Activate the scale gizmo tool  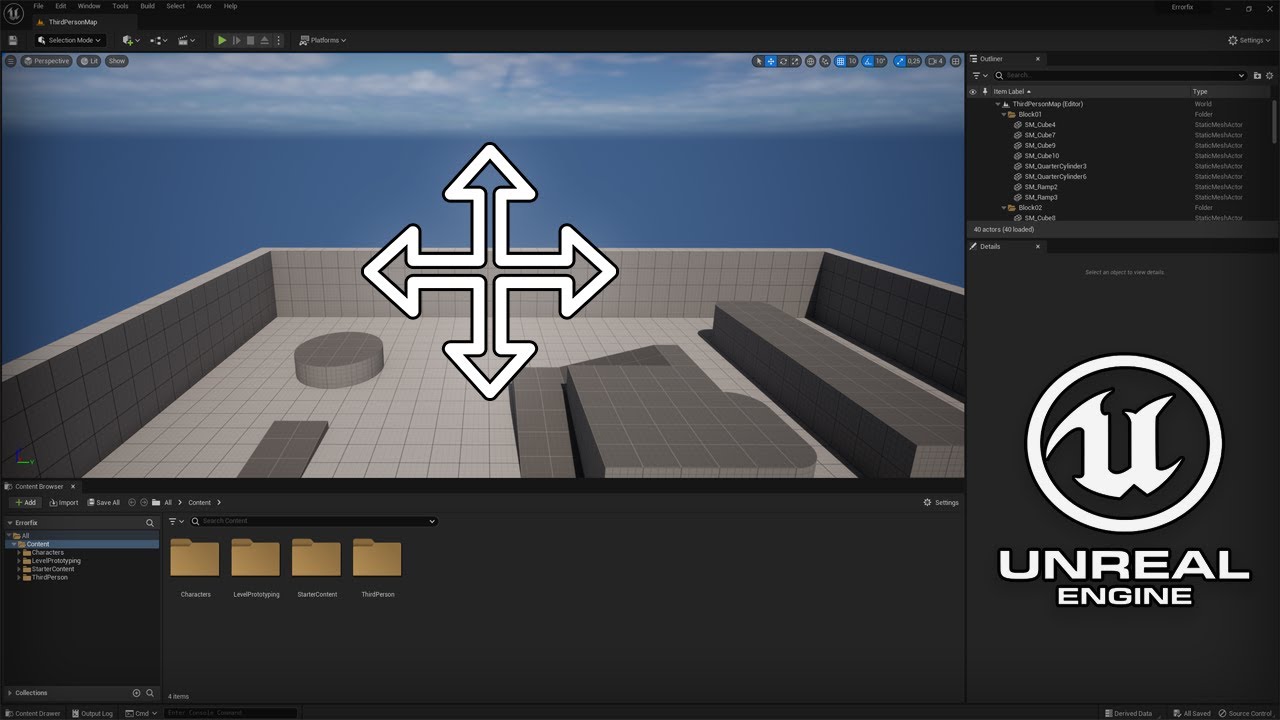(x=795, y=61)
